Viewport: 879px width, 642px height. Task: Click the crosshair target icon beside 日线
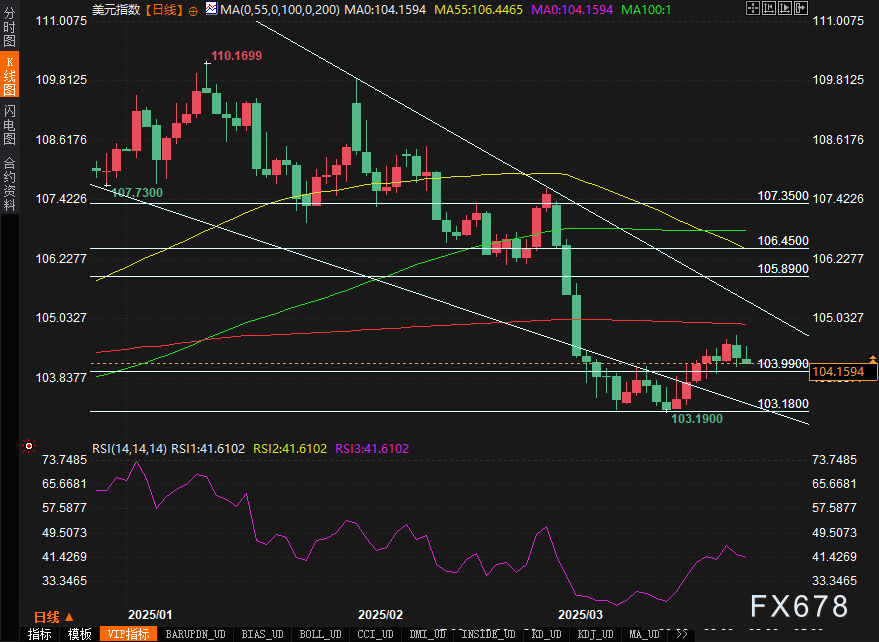pos(194,9)
